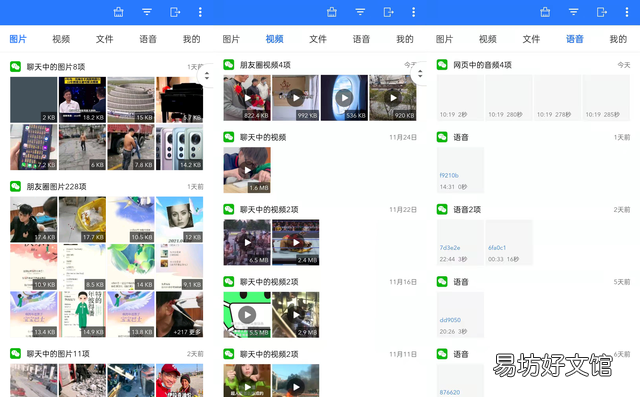
Task: Play the 992 KB video
Action: point(296,98)
